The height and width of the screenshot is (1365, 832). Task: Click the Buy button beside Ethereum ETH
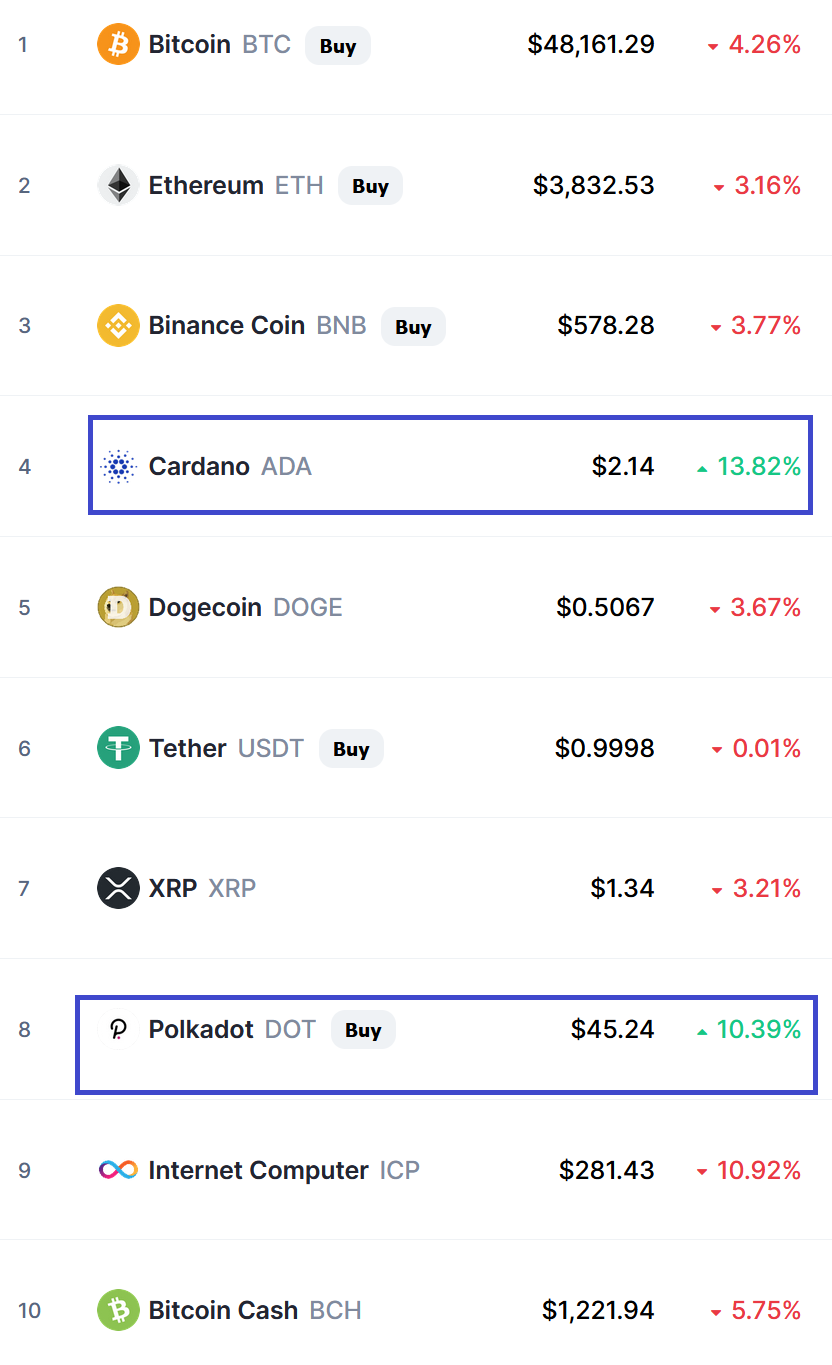point(370,186)
